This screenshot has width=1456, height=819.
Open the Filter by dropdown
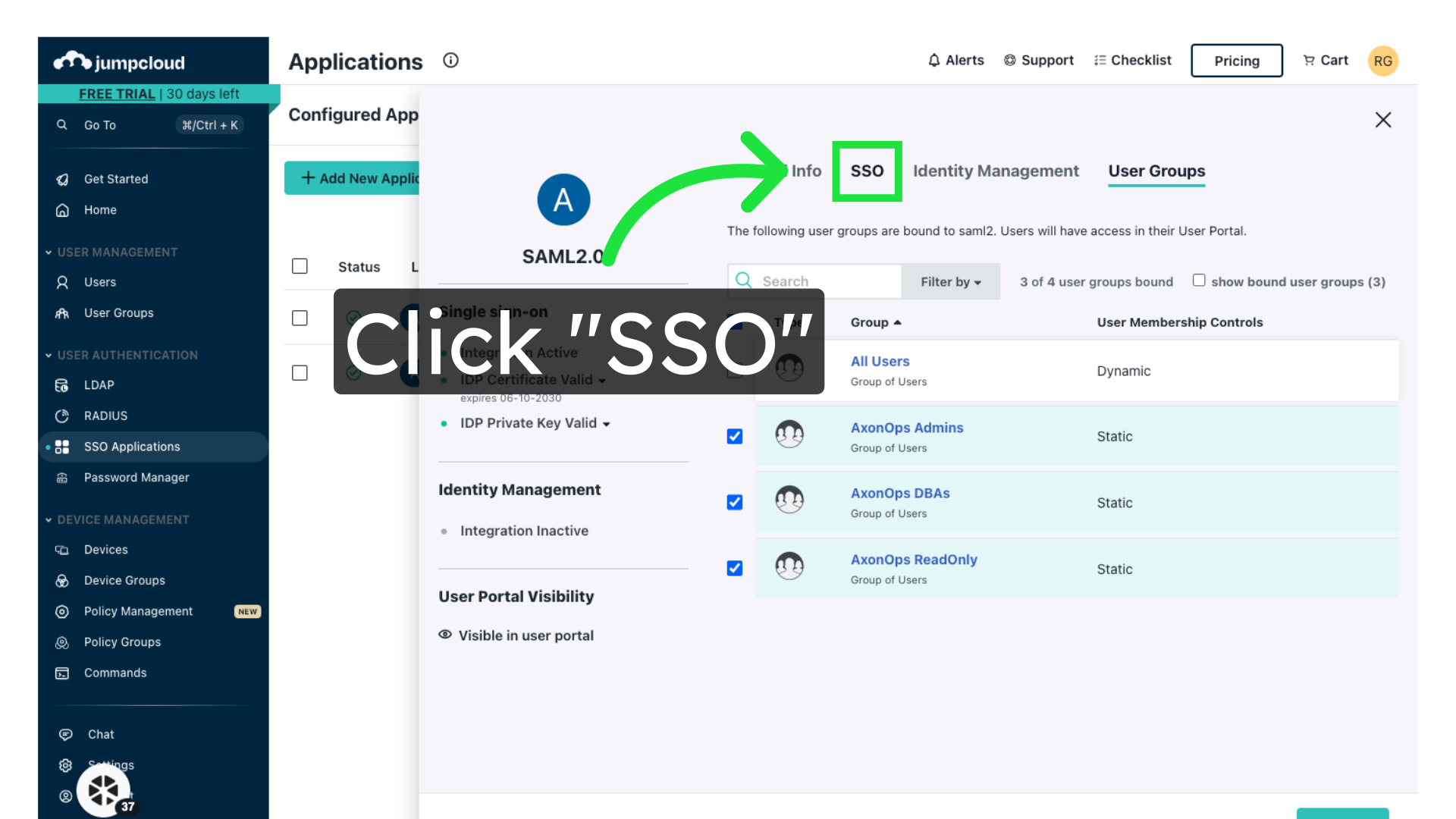click(950, 282)
